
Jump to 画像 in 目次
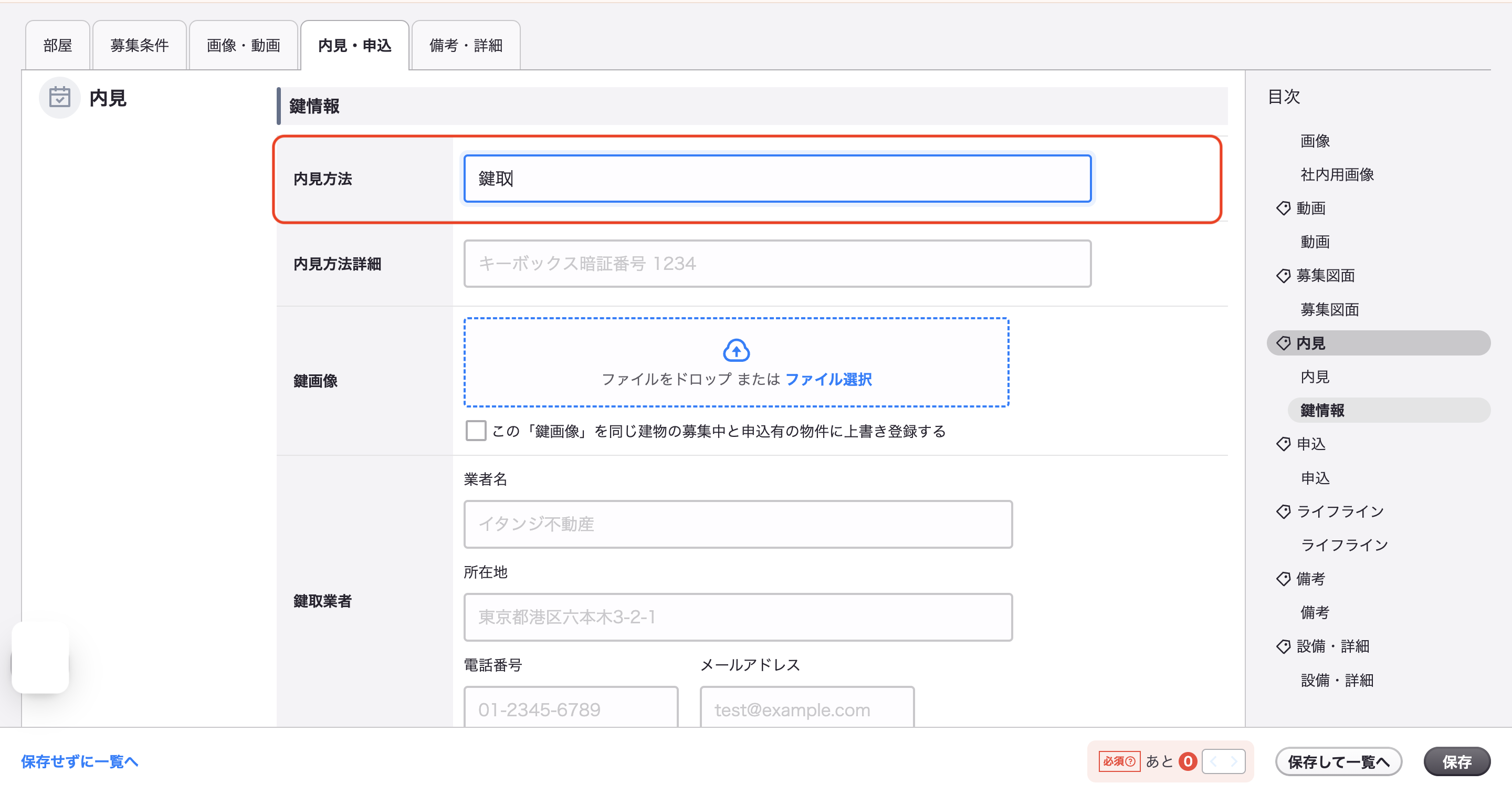(1315, 141)
